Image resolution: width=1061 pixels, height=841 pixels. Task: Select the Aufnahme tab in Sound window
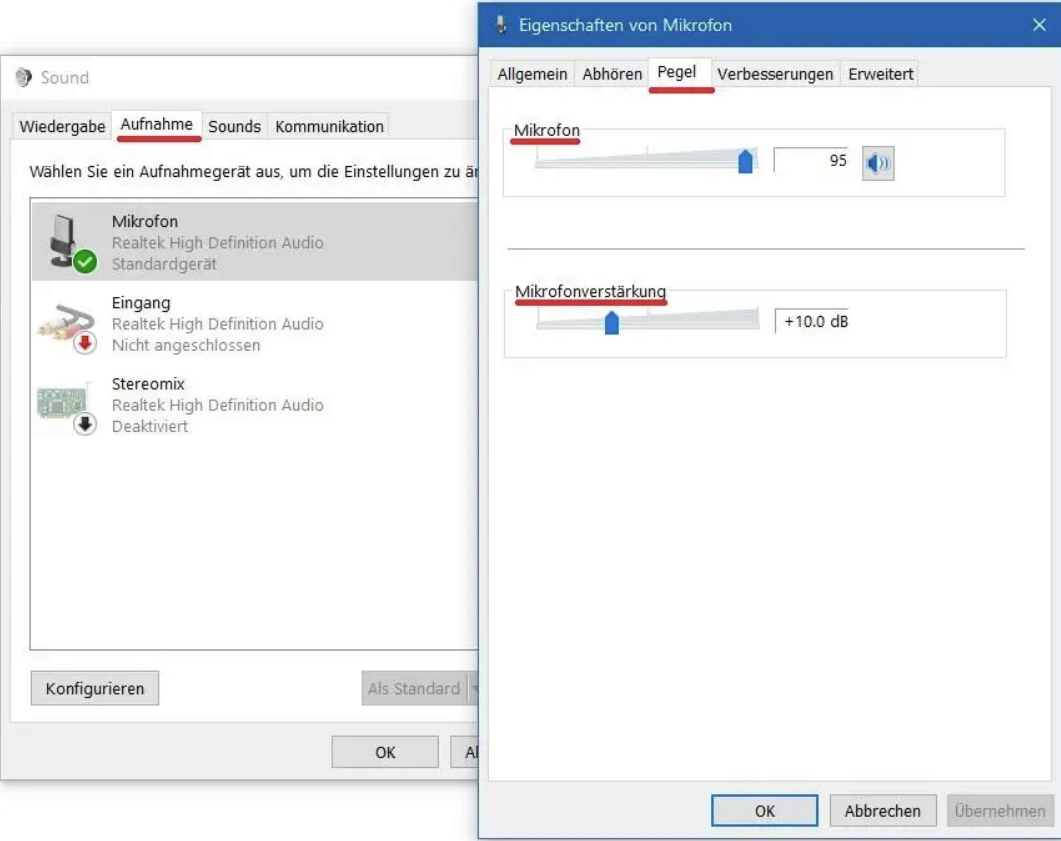(156, 124)
